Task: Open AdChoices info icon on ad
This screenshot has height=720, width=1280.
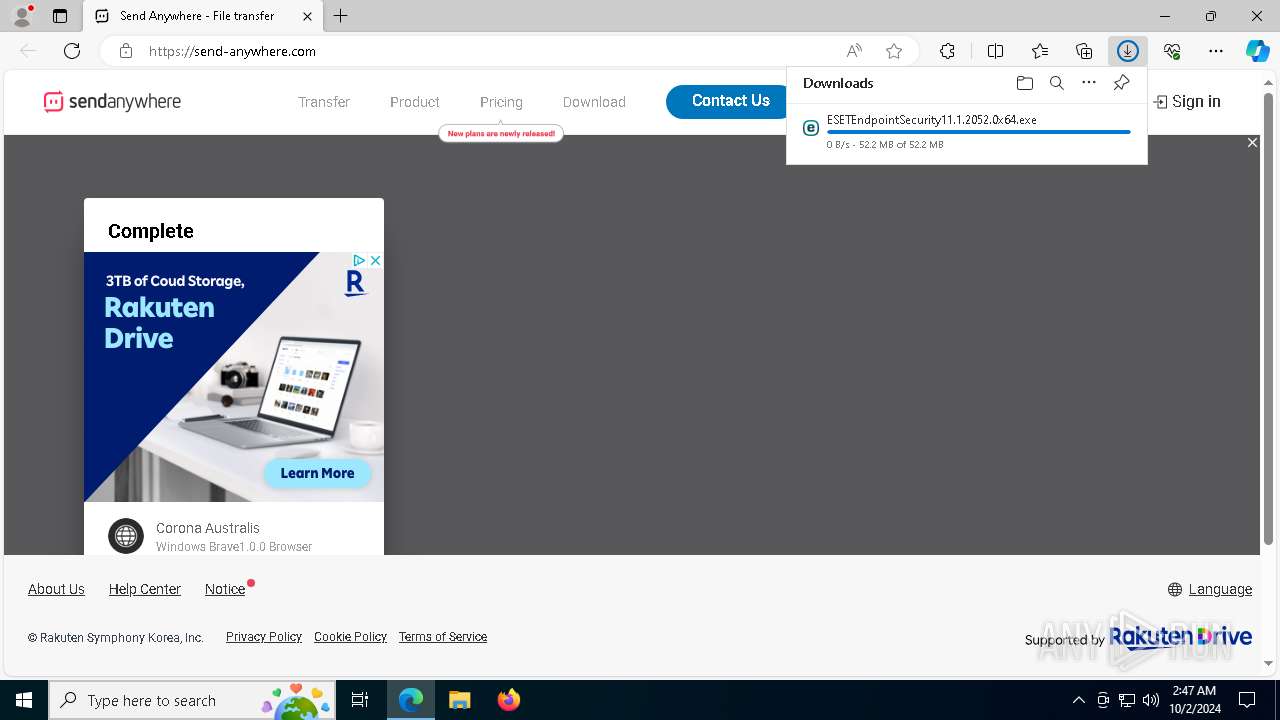Action: tap(358, 260)
